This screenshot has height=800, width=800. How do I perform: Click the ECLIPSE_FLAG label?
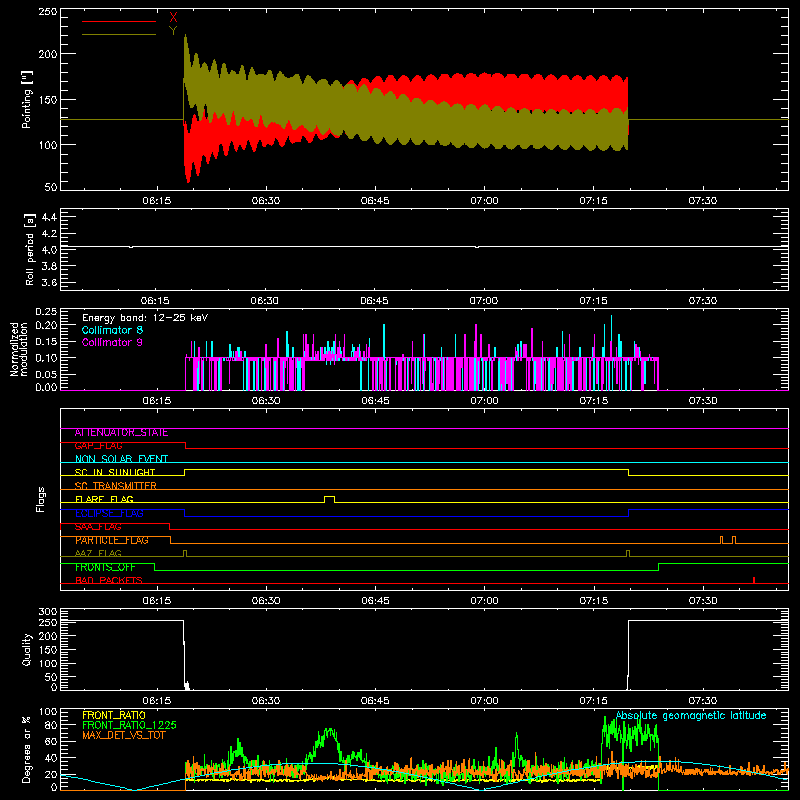[x=109, y=513]
